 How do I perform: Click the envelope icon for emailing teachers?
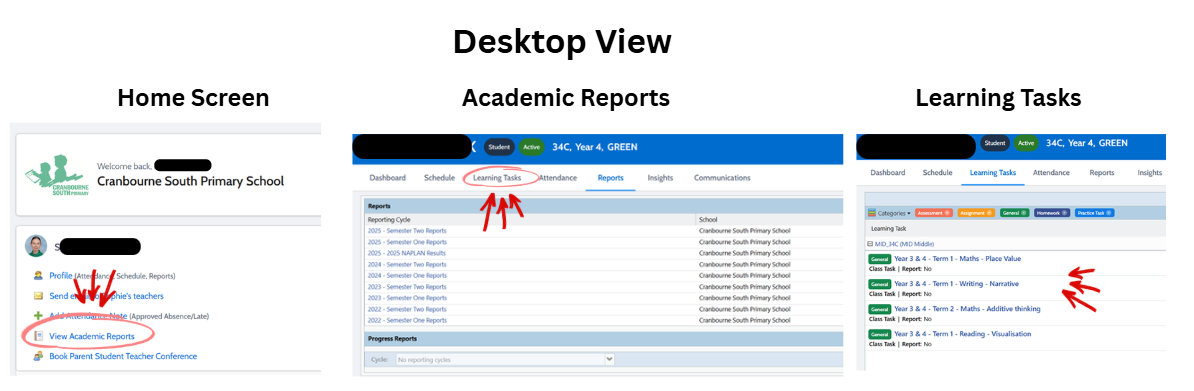[38, 296]
